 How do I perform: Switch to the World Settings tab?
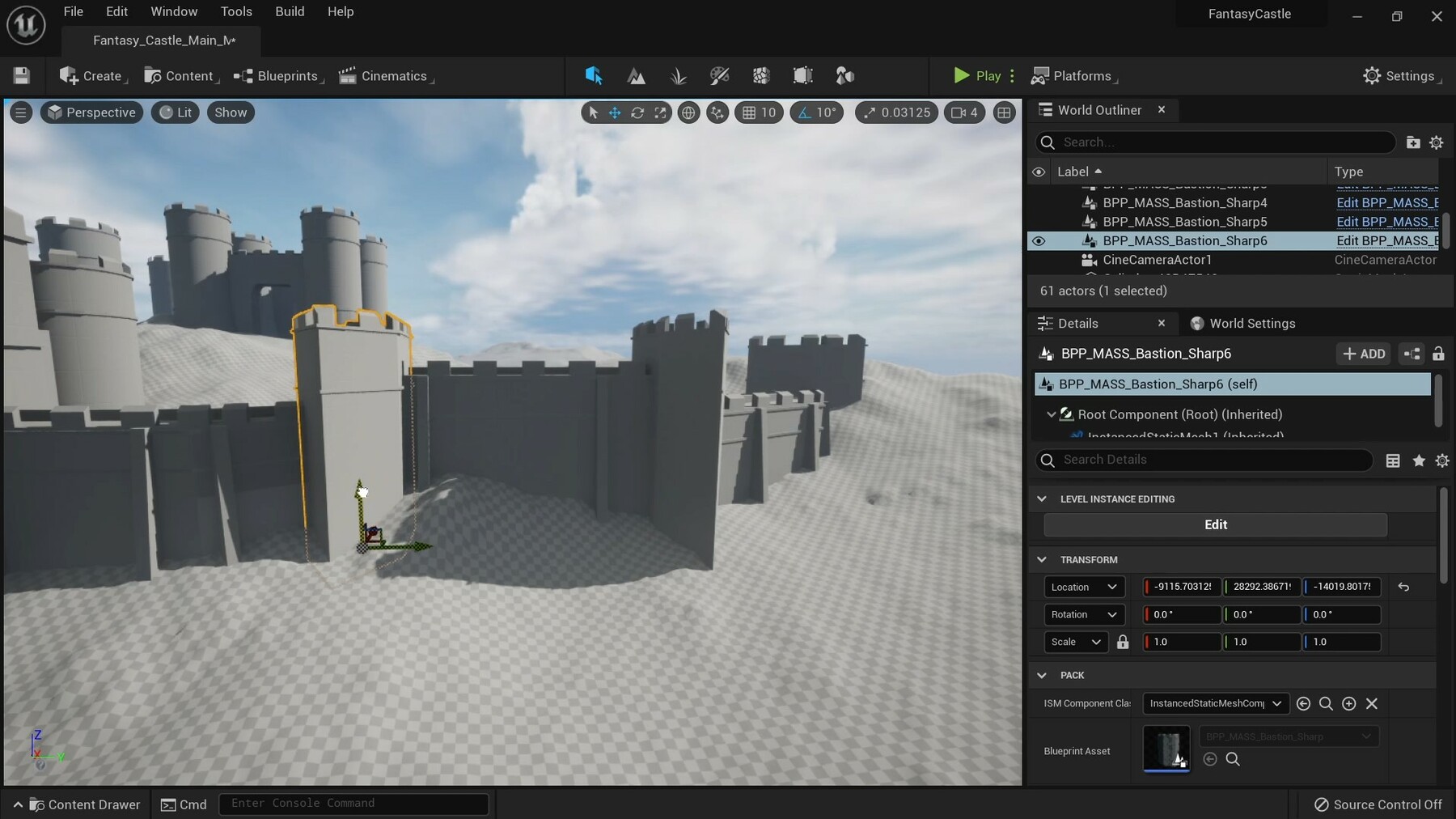pyautogui.click(x=1253, y=323)
